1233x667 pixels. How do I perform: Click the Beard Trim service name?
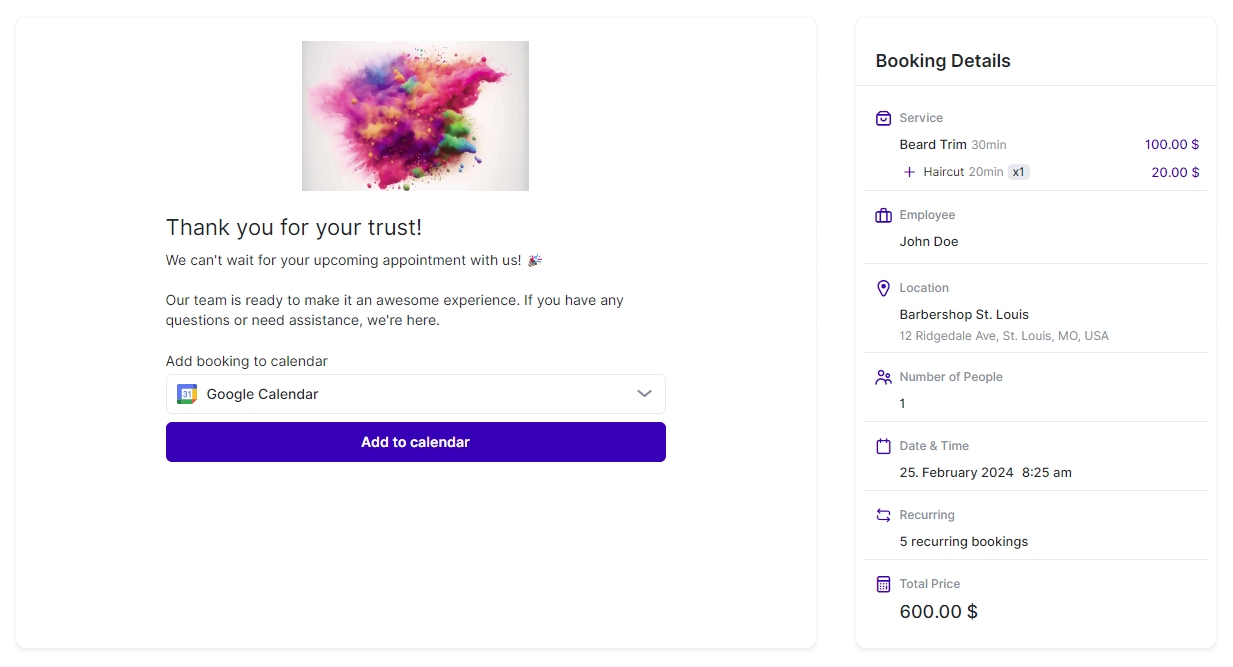[933, 145]
